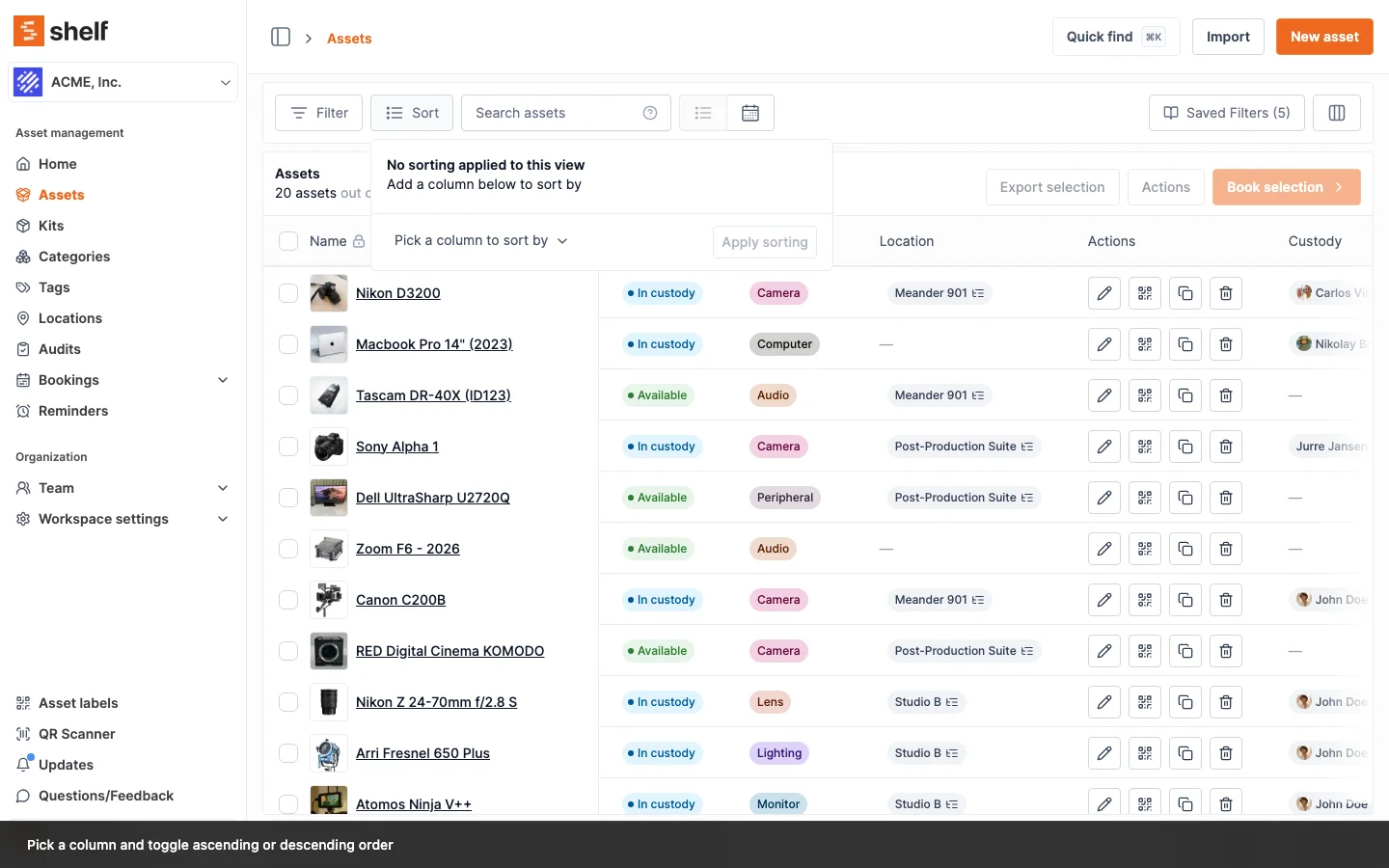
Task: Open the column settings icon button
Action: pyautogui.click(x=1336, y=113)
